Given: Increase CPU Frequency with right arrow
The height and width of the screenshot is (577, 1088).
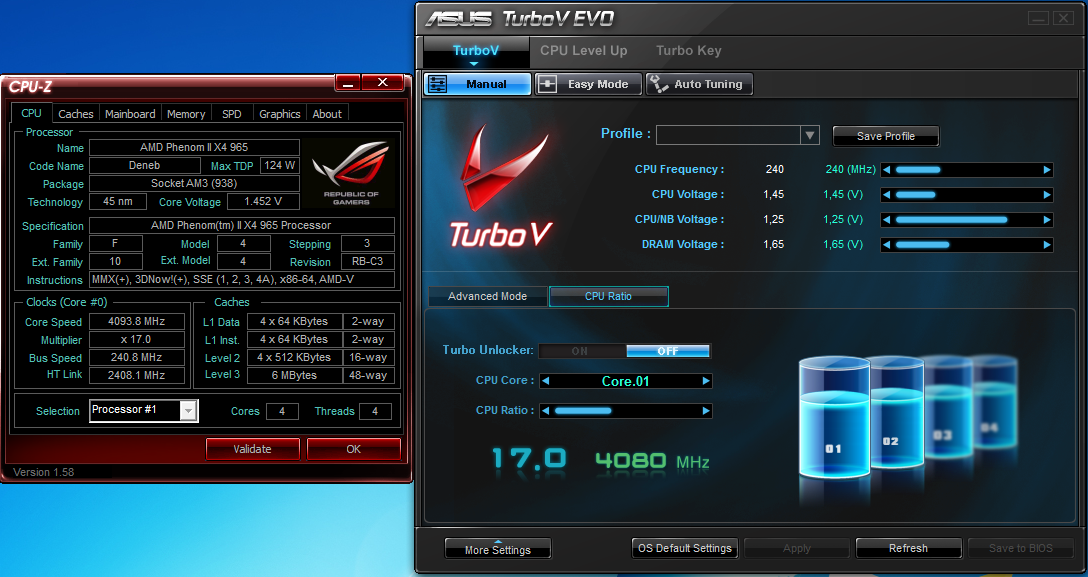Looking at the screenshot, I should tap(1047, 170).
